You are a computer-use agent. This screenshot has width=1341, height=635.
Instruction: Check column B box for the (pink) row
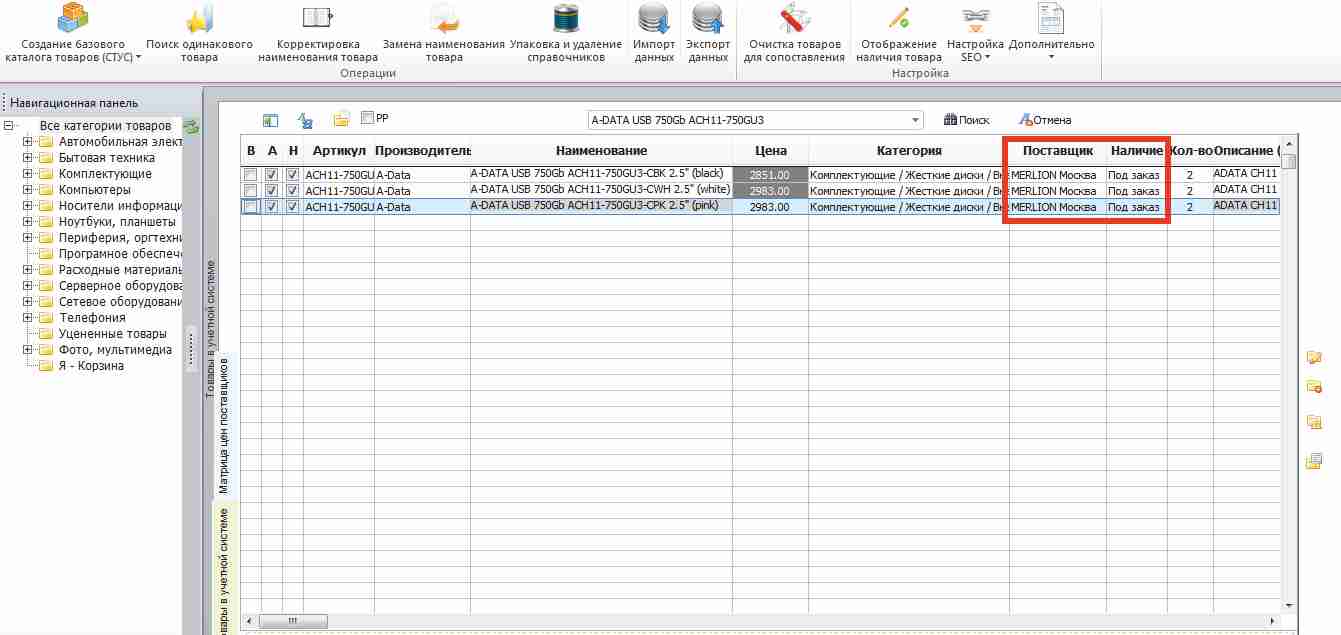tap(250, 207)
